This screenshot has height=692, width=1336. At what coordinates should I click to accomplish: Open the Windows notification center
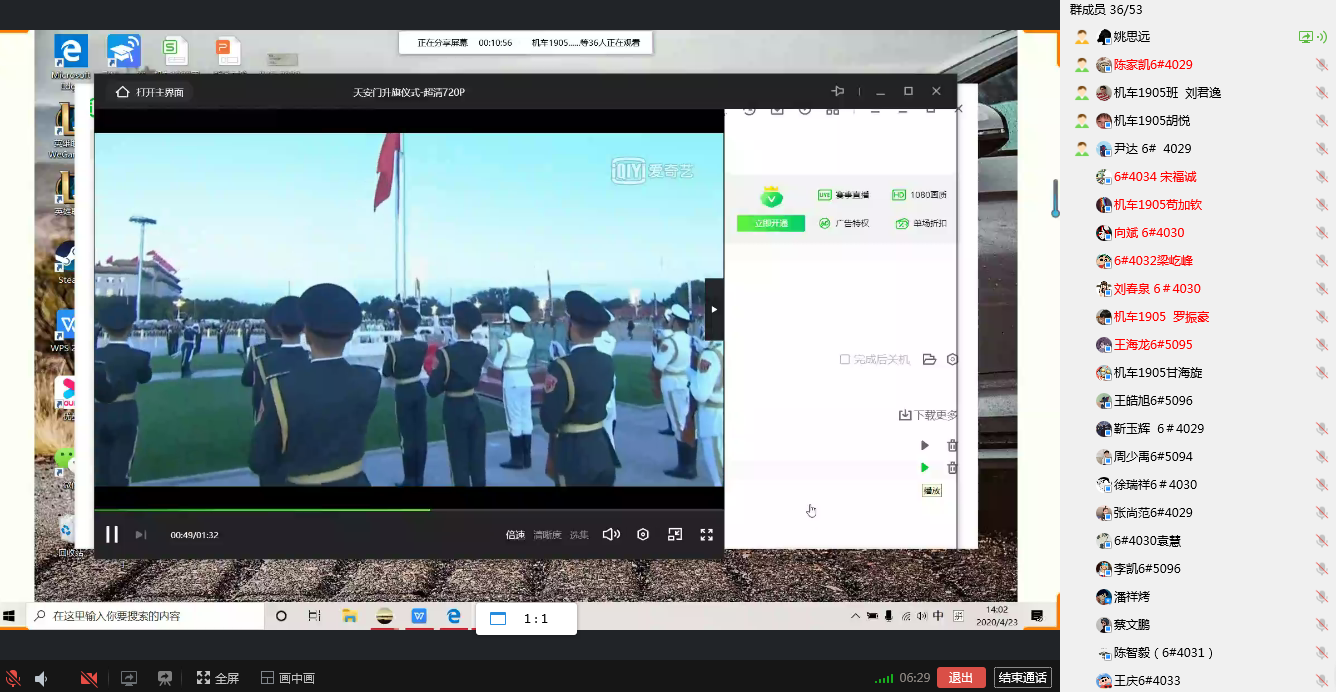click(x=1037, y=616)
